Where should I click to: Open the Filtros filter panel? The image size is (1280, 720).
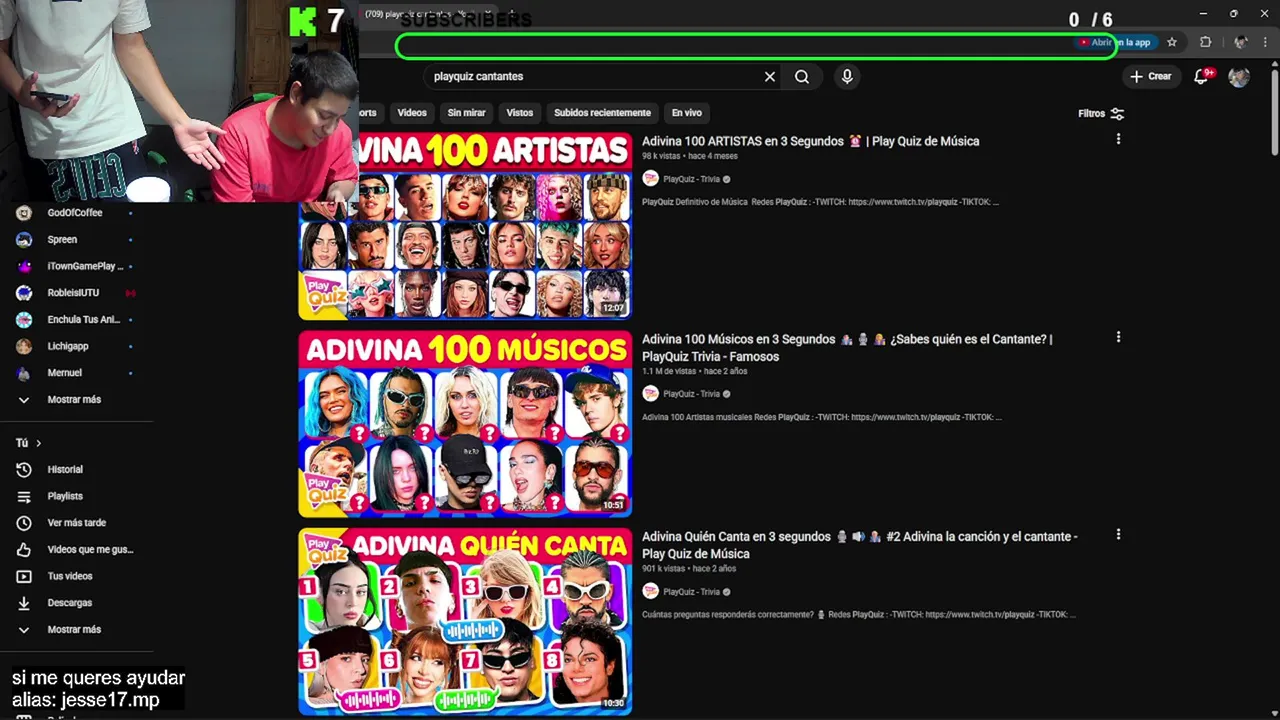(1101, 113)
